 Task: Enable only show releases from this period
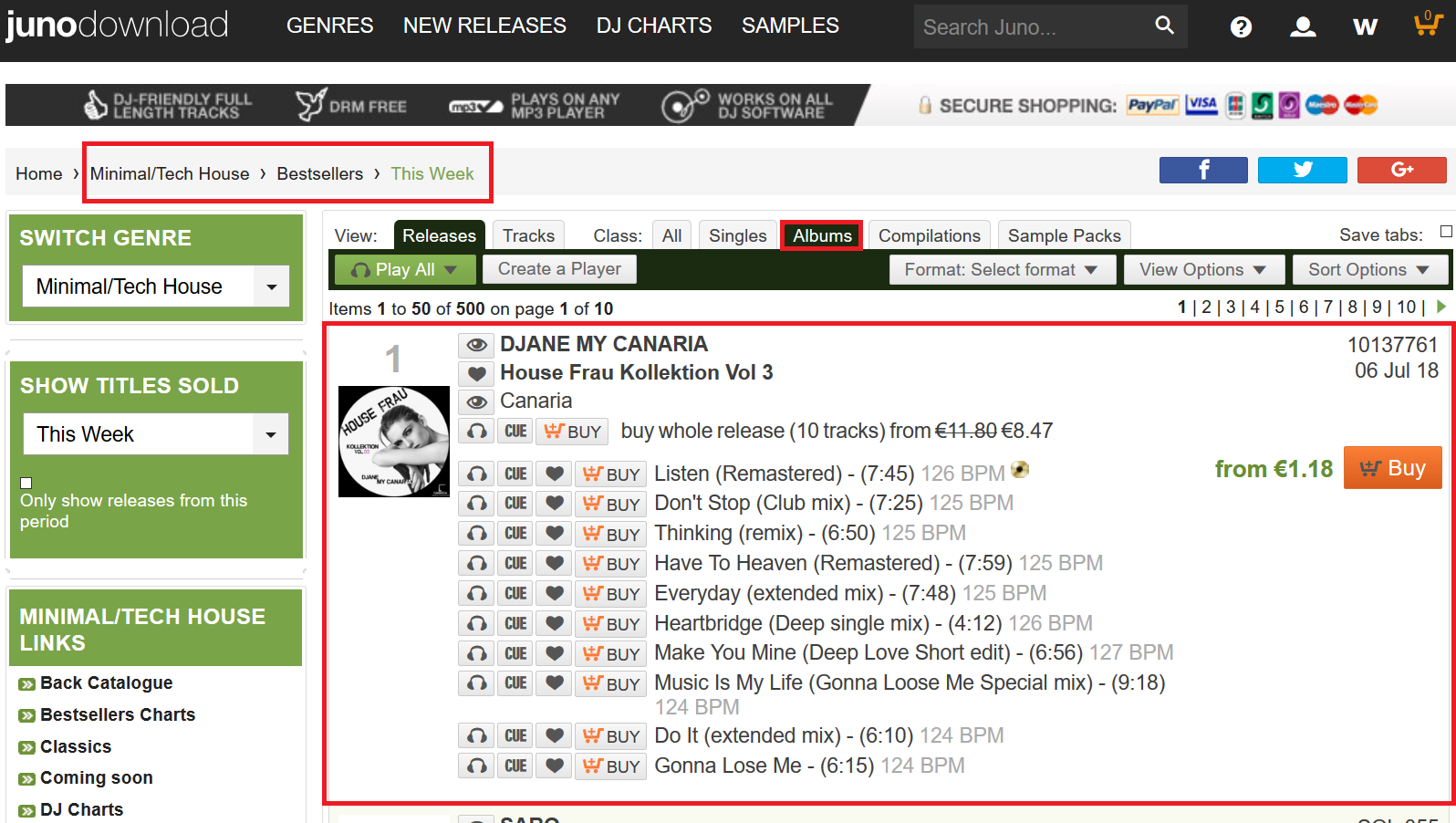pos(26,483)
